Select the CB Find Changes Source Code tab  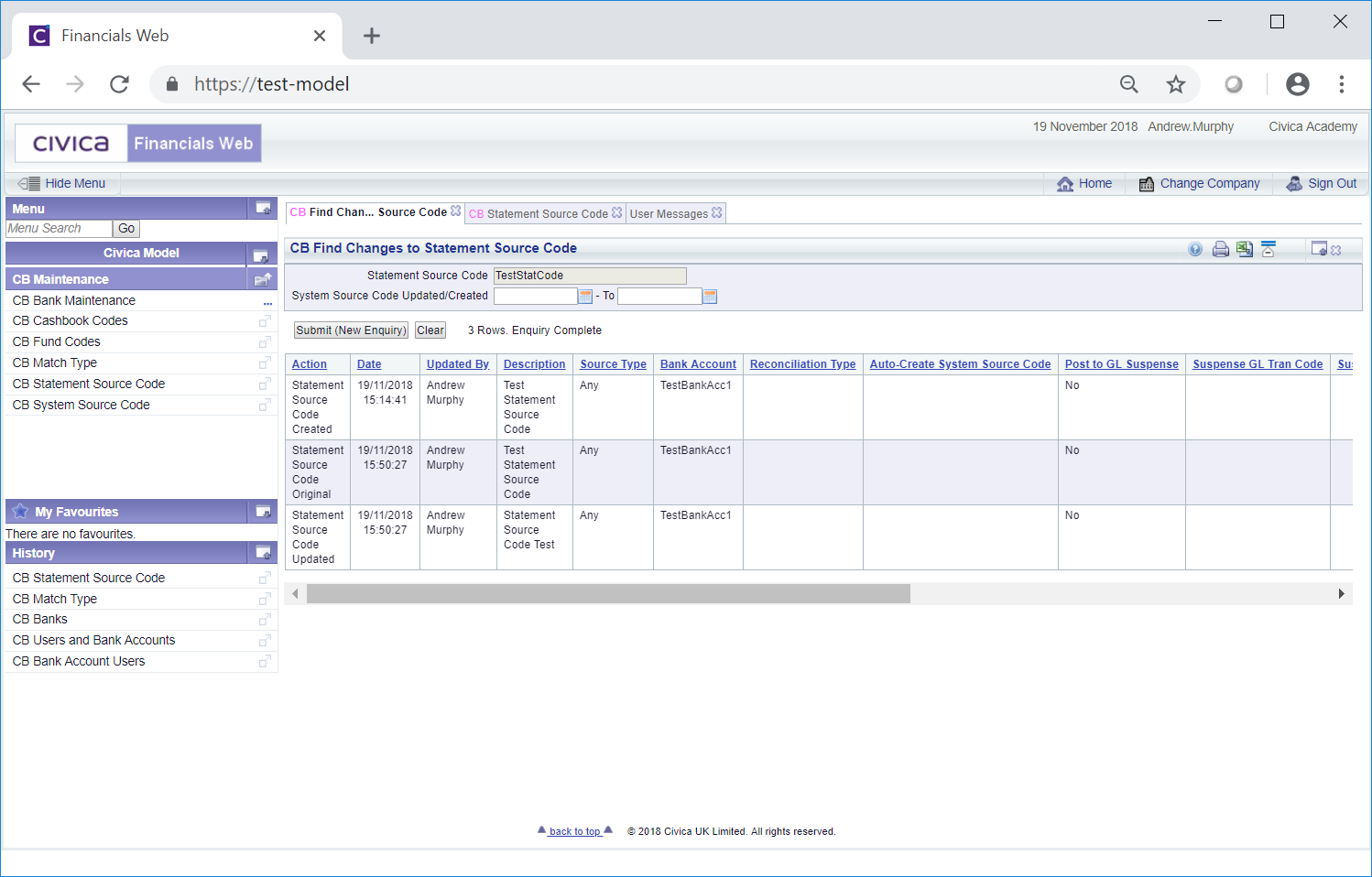pos(368,211)
